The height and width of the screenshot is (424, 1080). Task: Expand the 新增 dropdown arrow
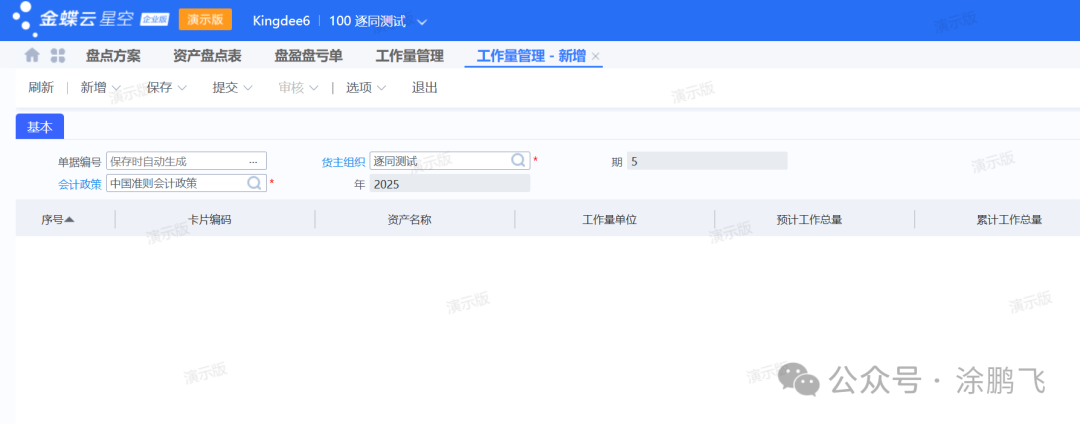(116, 88)
